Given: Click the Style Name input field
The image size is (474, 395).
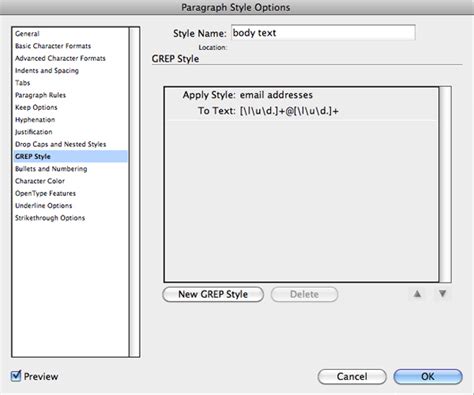Looking at the screenshot, I should [x=323, y=33].
